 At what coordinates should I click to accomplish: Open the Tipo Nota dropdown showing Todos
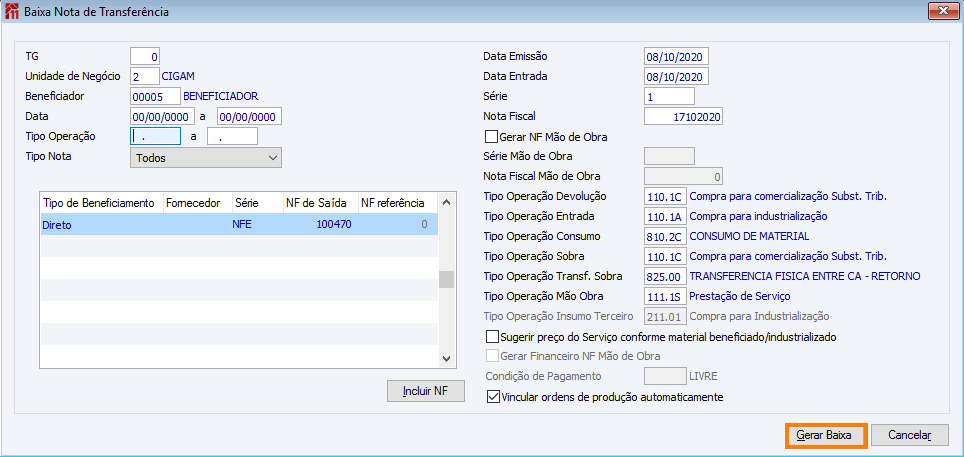[206, 158]
